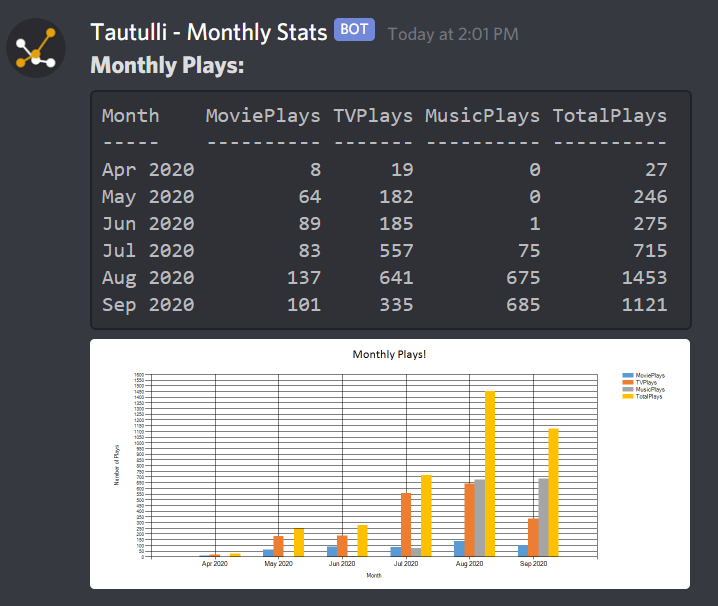Click the Tautulli bot avatar icon
Viewport: 718px width, 606px height.
coord(36,48)
